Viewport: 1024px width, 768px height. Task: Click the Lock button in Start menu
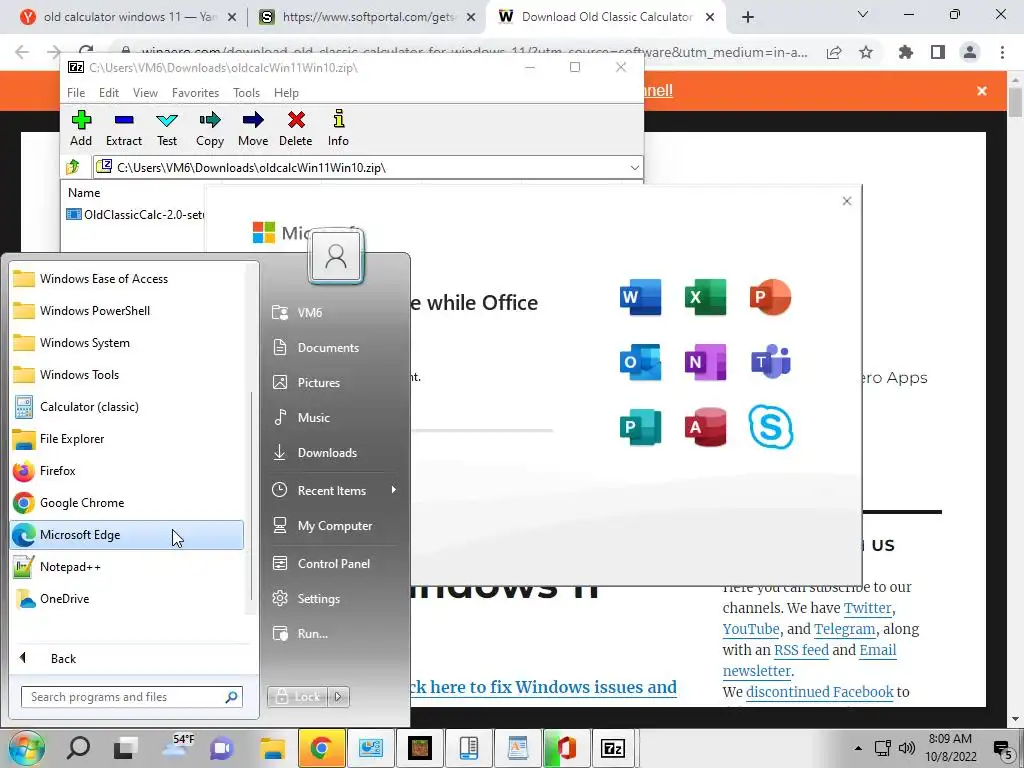(298, 697)
